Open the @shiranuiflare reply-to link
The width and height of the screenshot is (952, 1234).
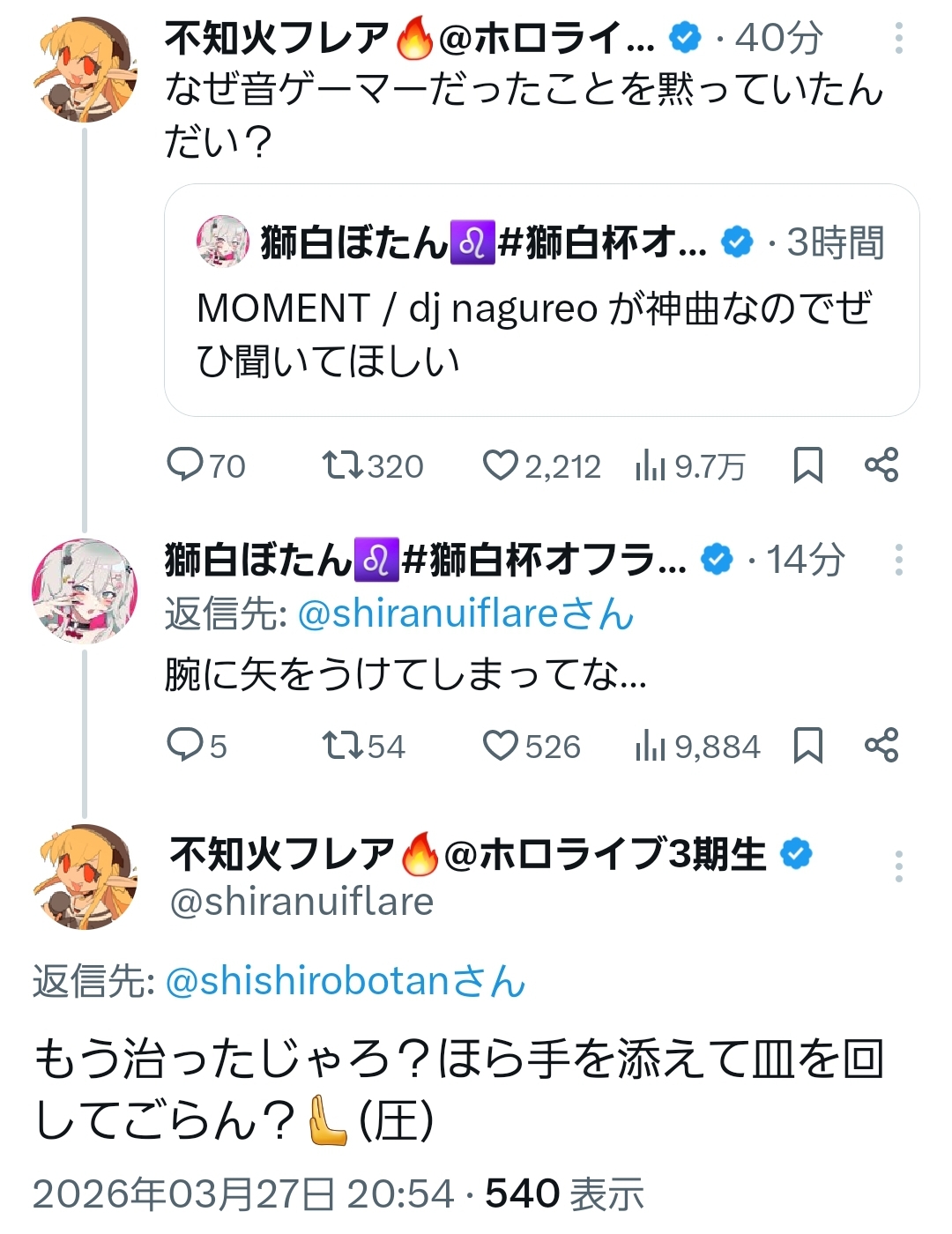click(x=465, y=614)
